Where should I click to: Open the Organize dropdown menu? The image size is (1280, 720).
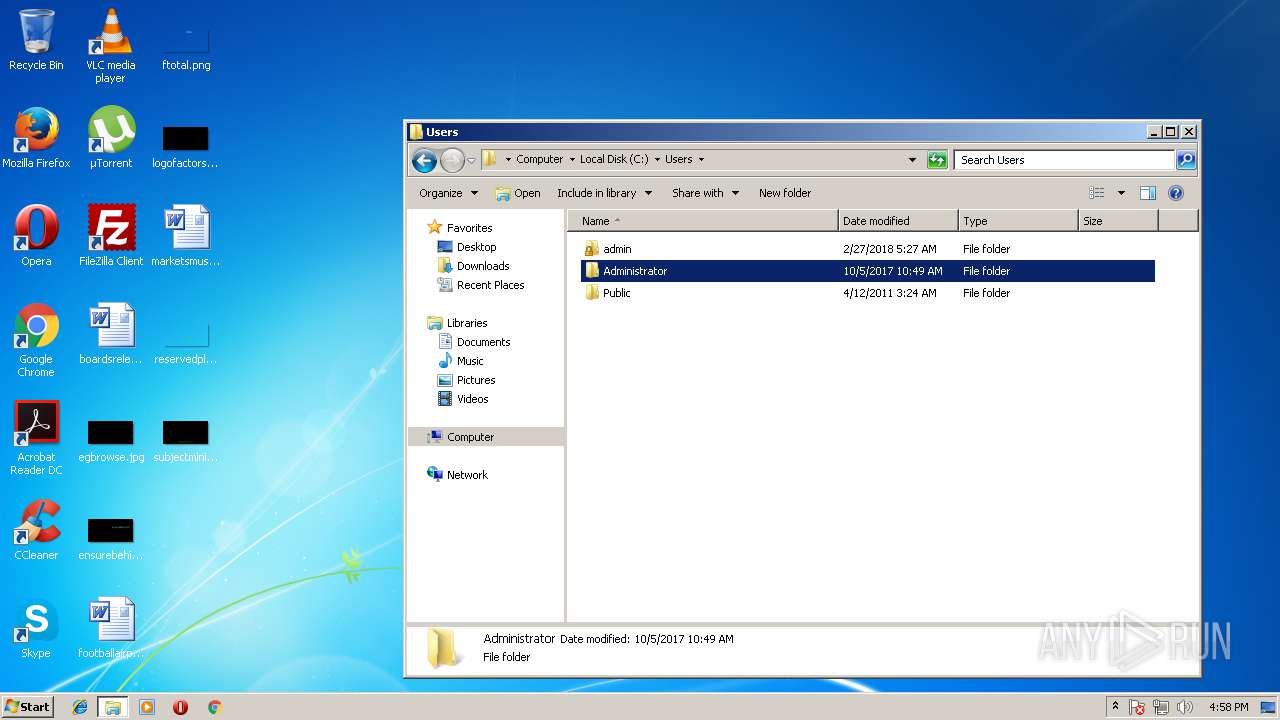pos(448,193)
